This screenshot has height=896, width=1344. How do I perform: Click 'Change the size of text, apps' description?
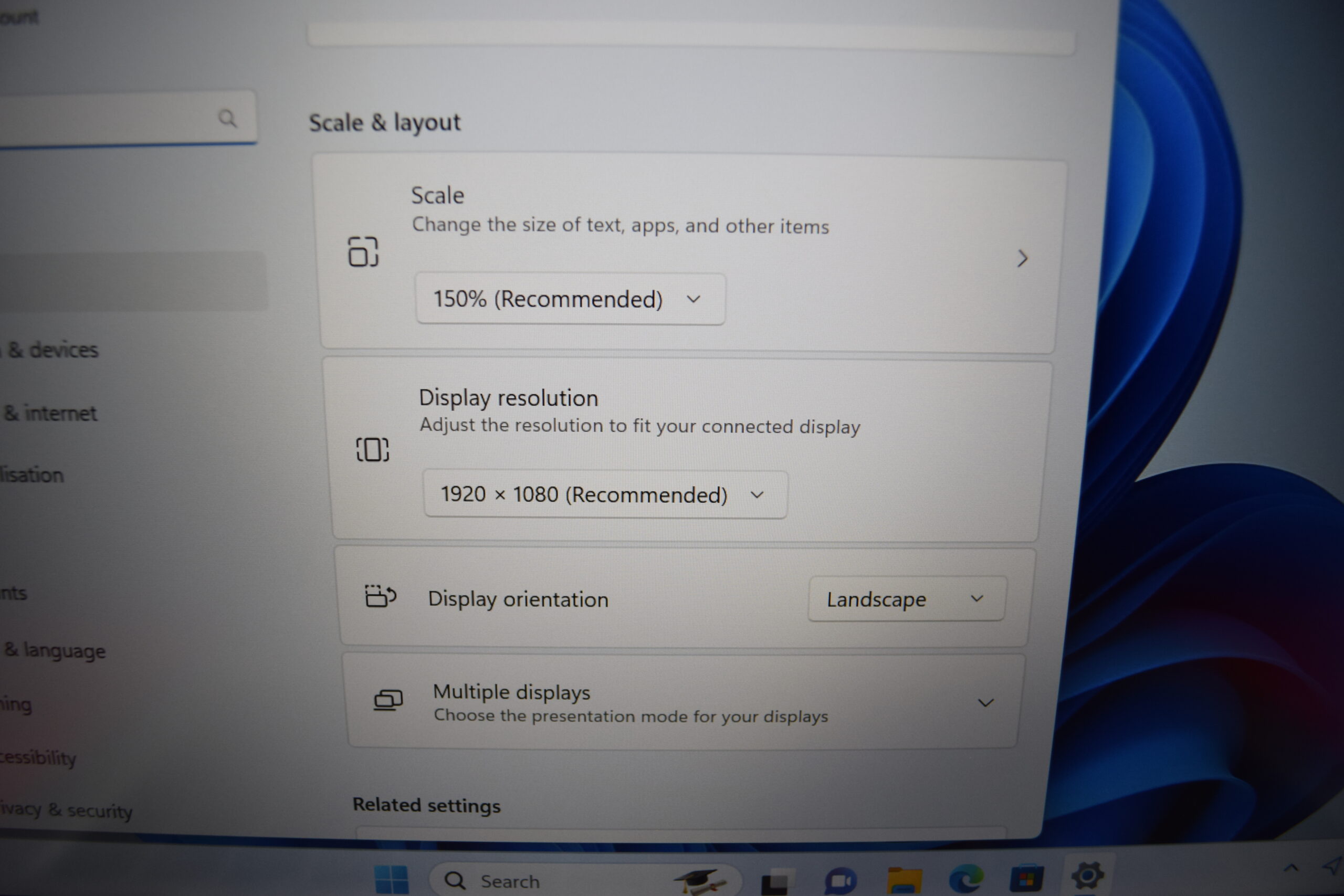621,225
